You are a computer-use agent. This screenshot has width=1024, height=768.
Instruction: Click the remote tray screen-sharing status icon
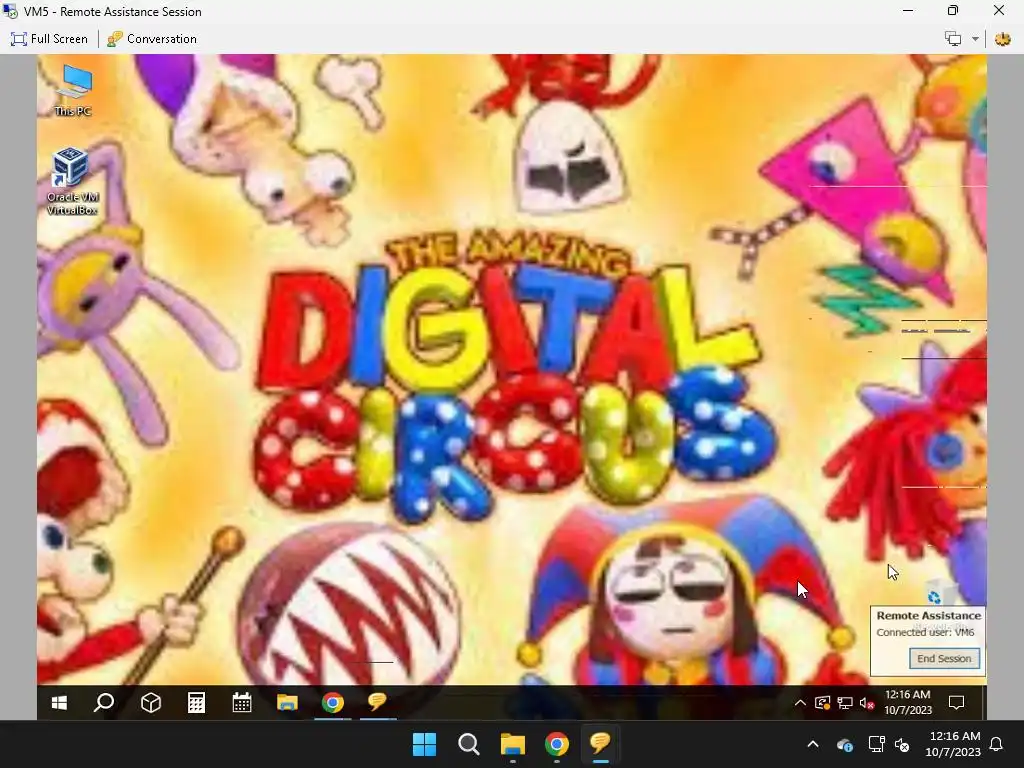tap(822, 703)
